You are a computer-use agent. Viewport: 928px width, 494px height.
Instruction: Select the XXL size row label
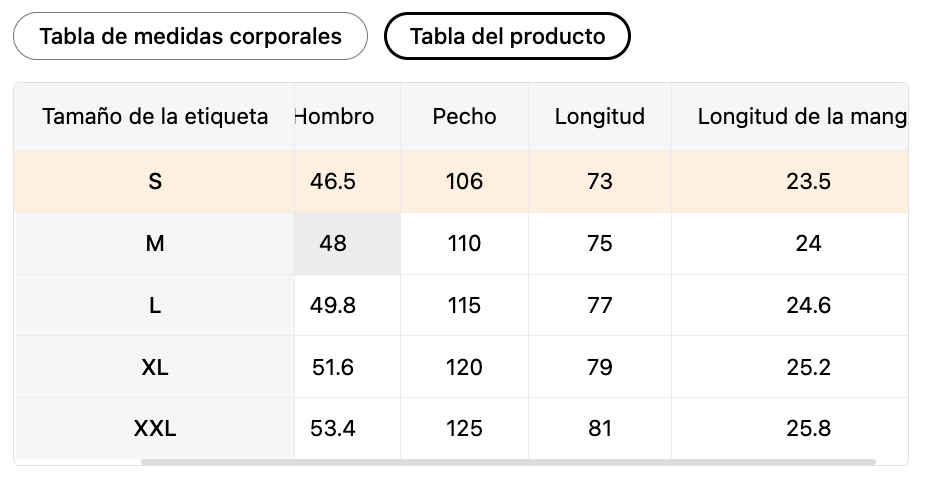tap(154, 428)
